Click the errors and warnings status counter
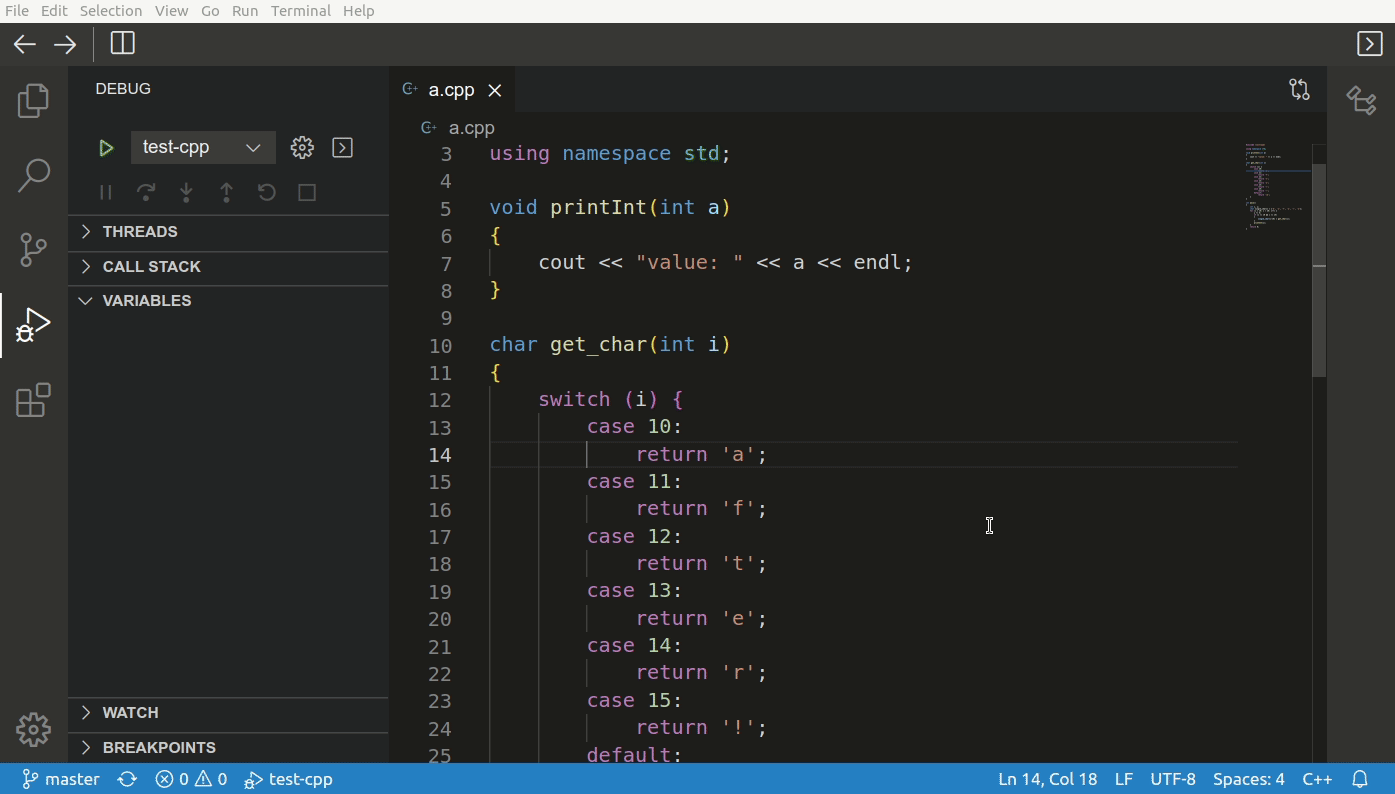This screenshot has width=1395, height=794. tap(191, 779)
